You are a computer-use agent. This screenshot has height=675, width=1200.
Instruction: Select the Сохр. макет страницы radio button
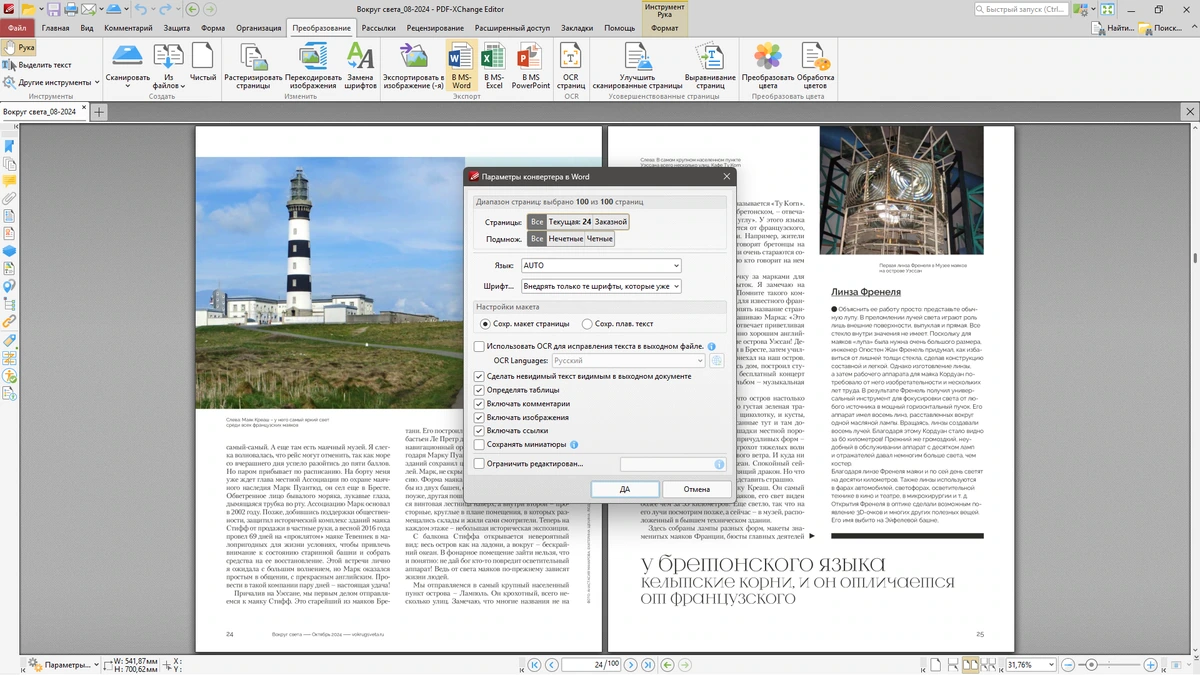pyautogui.click(x=486, y=324)
